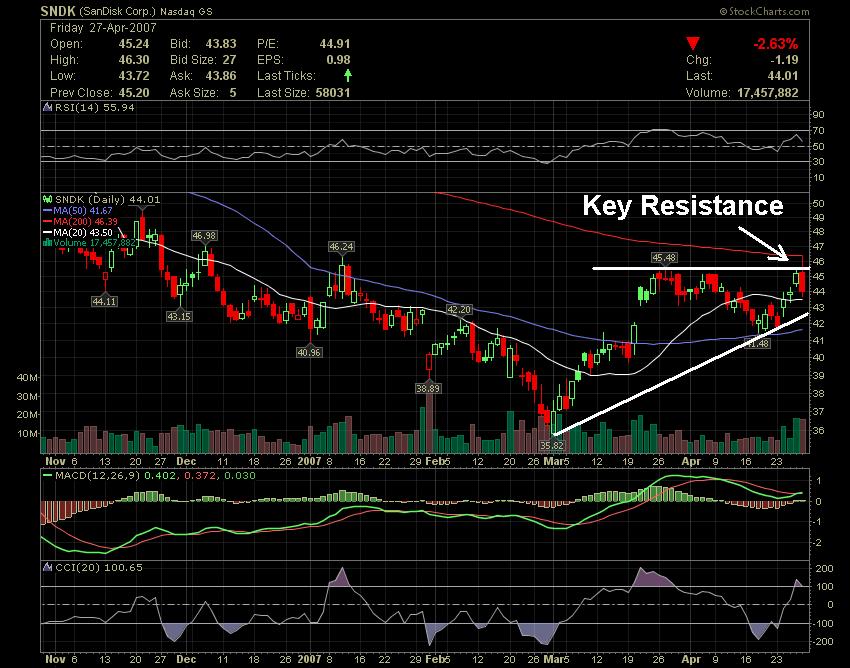
Task: Click the red down-triangle change indicator
Action: point(693,43)
